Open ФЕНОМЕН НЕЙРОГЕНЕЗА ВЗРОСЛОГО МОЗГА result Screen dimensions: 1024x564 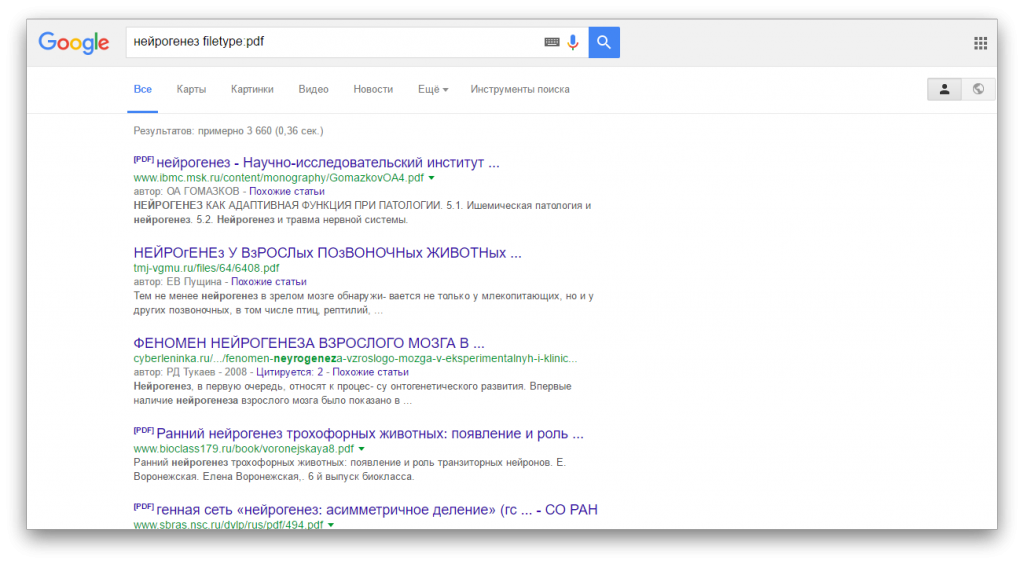[309, 343]
